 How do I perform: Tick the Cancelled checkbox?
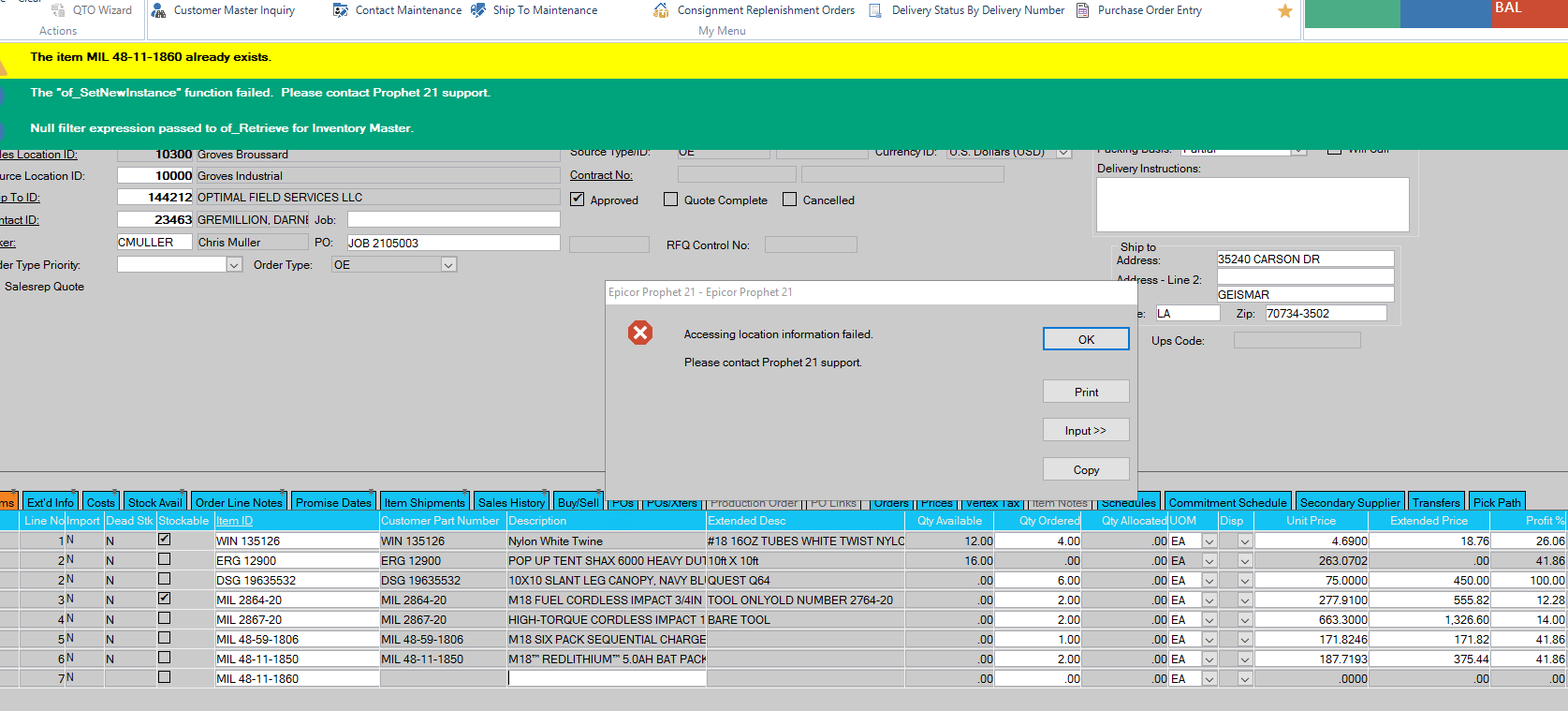[x=789, y=200]
